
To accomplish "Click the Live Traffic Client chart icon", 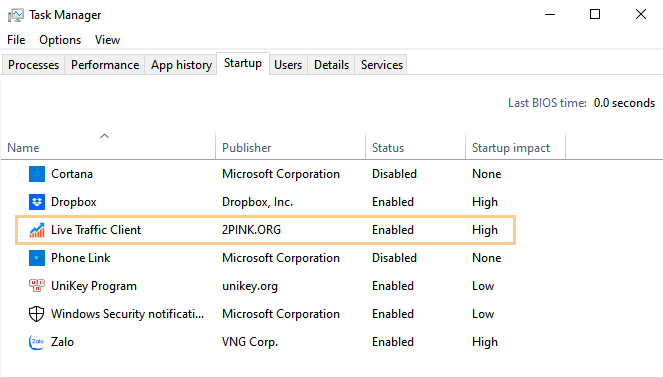I will pos(37,230).
